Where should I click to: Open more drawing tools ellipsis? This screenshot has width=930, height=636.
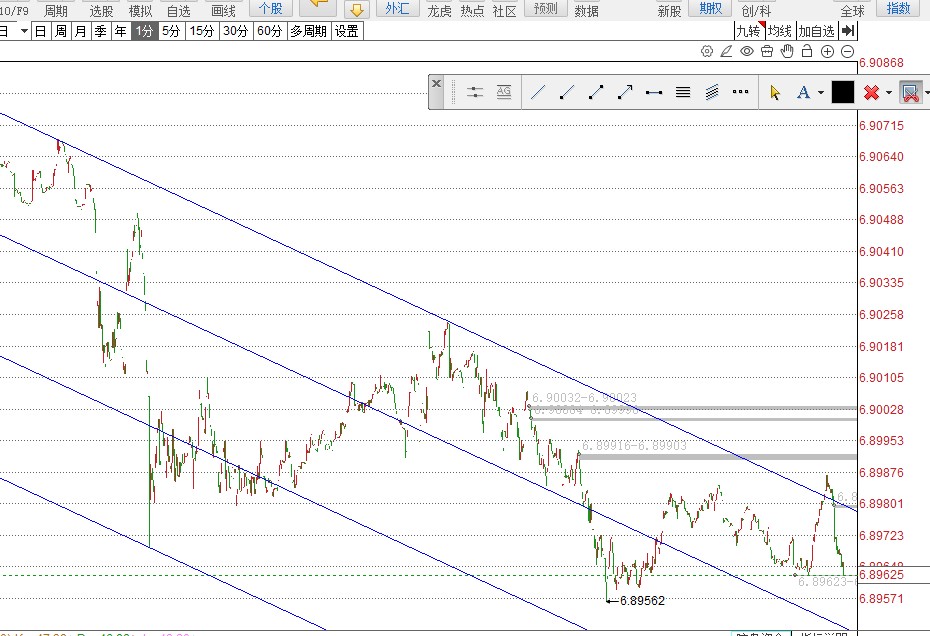[740, 92]
